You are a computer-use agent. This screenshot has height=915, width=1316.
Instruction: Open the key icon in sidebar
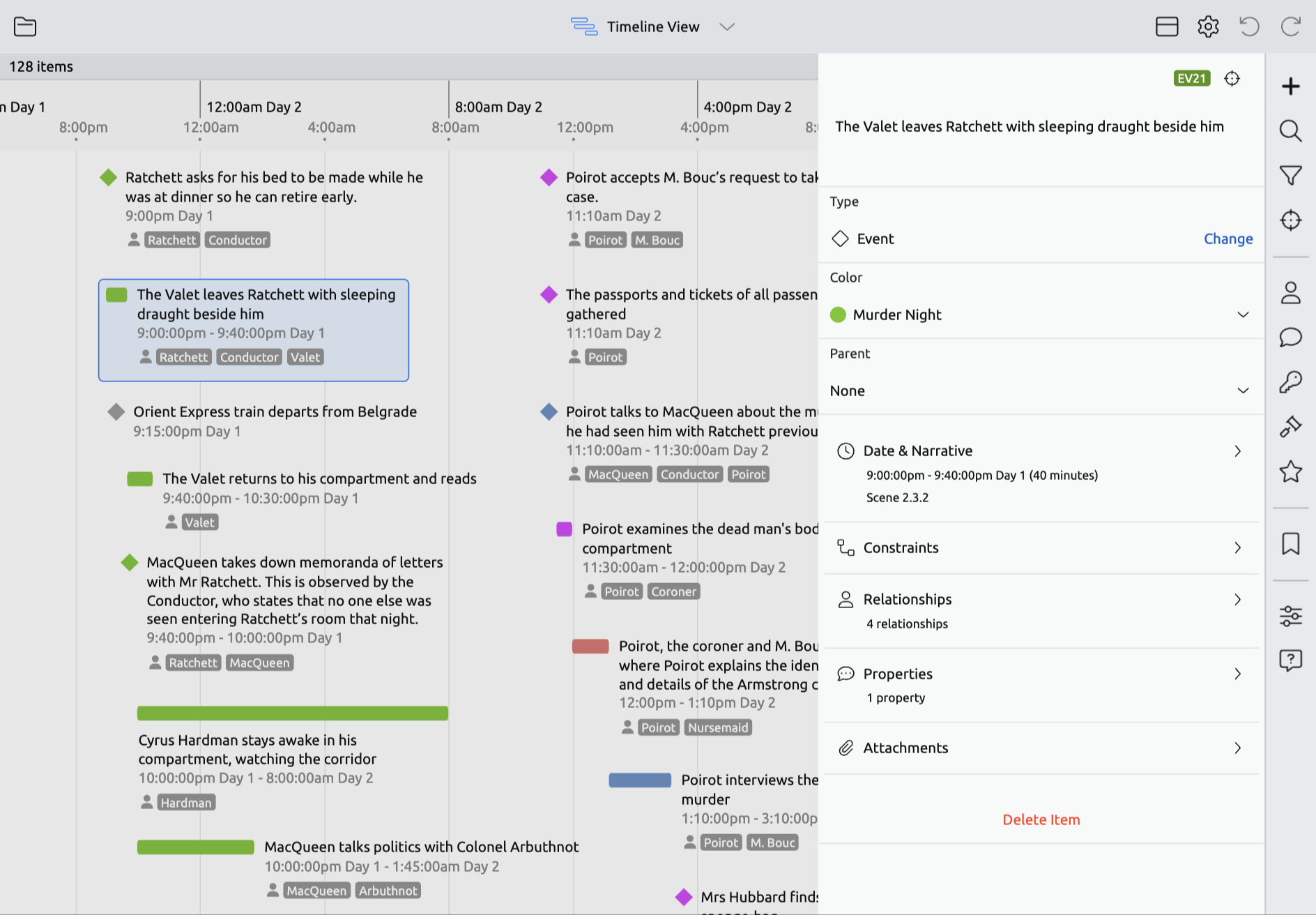coord(1291,381)
